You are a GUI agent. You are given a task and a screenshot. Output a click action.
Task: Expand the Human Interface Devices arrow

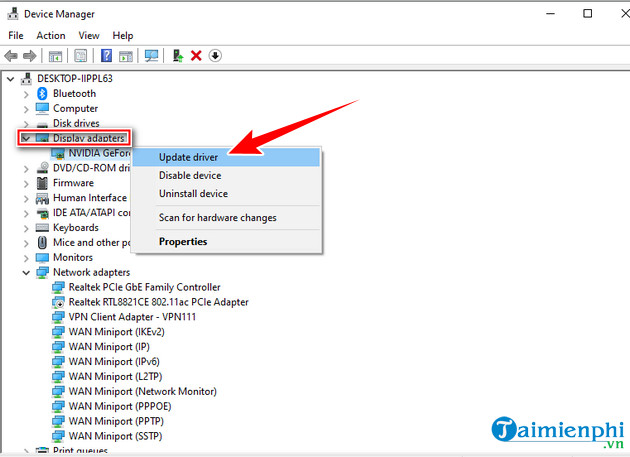(26, 199)
